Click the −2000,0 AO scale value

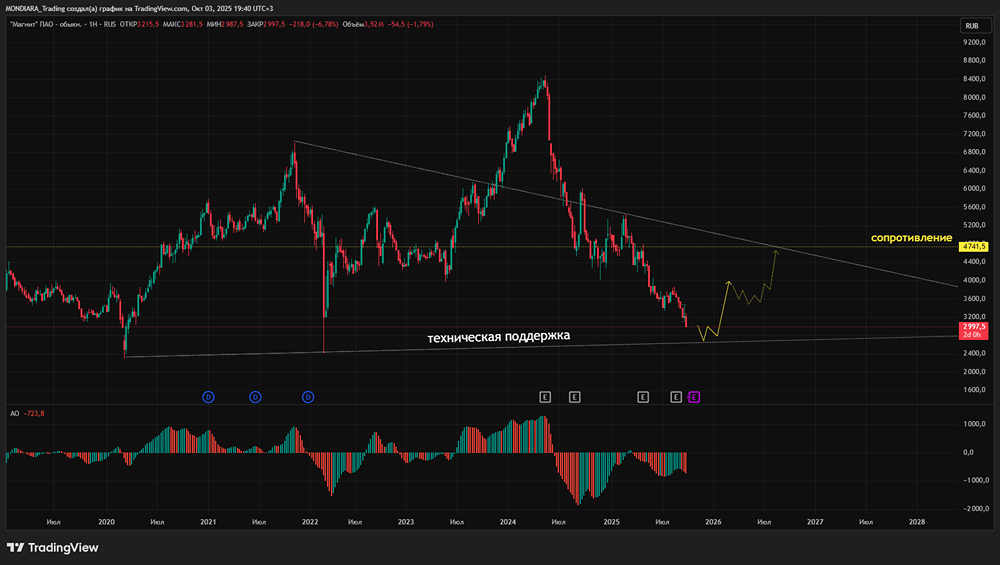pyautogui.click(x=976, y=509)
